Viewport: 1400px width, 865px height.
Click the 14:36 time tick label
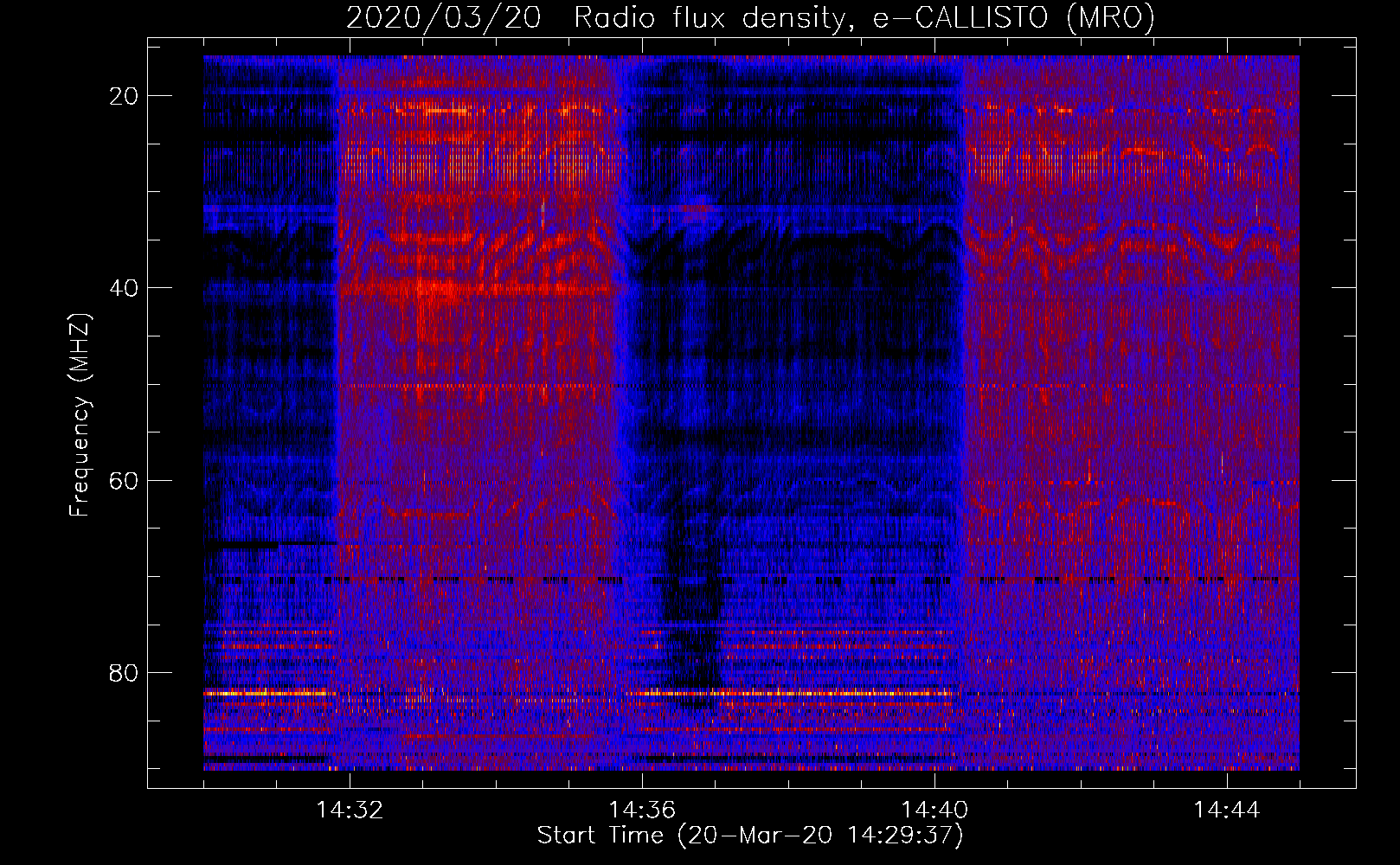click(642, 811)
